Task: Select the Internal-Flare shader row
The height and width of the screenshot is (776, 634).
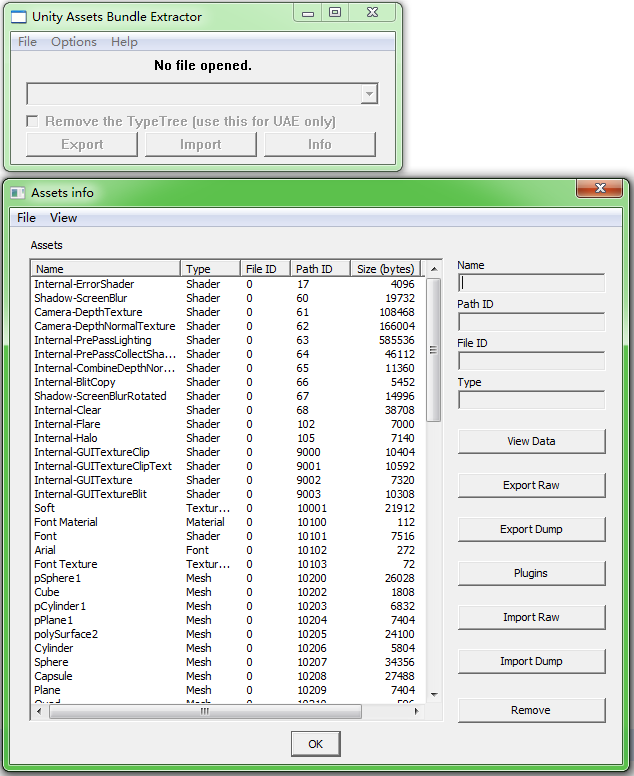Action: pyautogui.click(x=228, y=424)
